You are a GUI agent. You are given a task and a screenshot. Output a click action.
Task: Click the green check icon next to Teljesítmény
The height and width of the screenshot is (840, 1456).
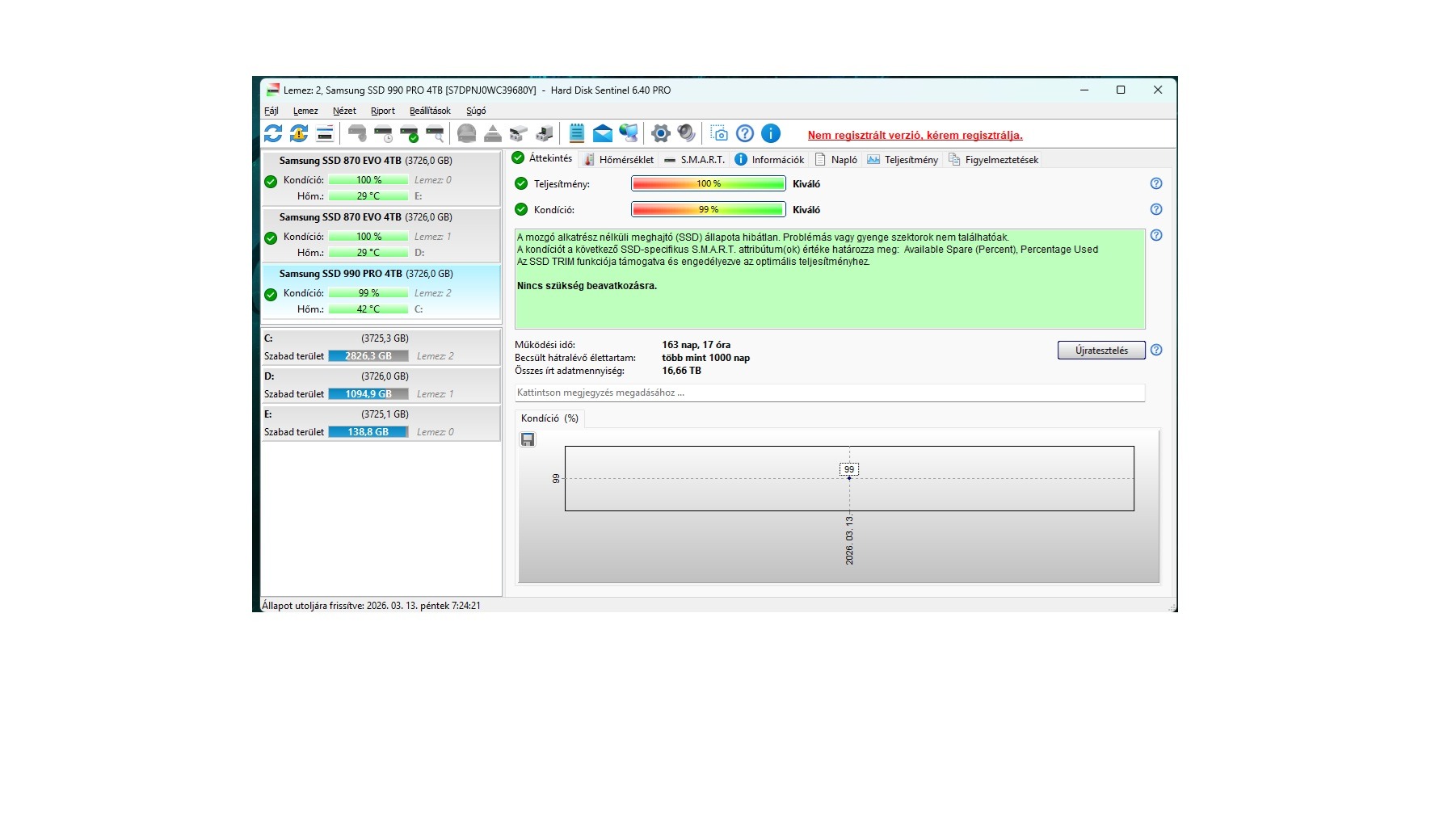tap(521, 184)
